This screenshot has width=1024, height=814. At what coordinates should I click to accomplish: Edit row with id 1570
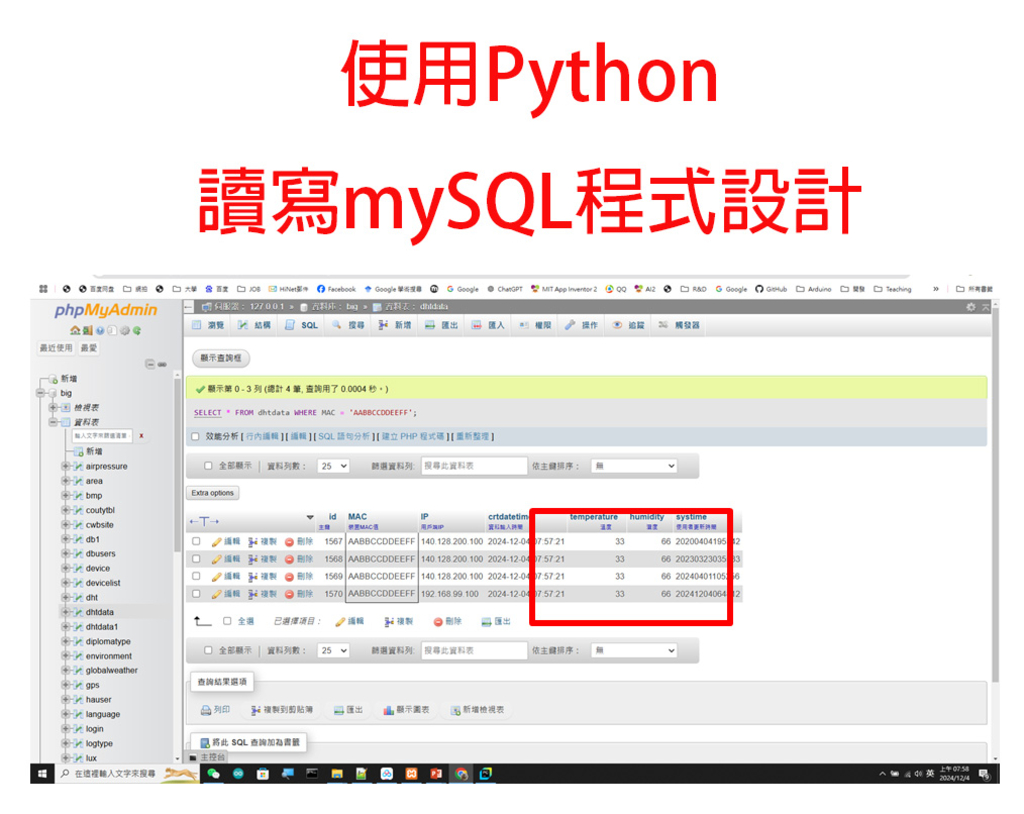click(226, 594)
